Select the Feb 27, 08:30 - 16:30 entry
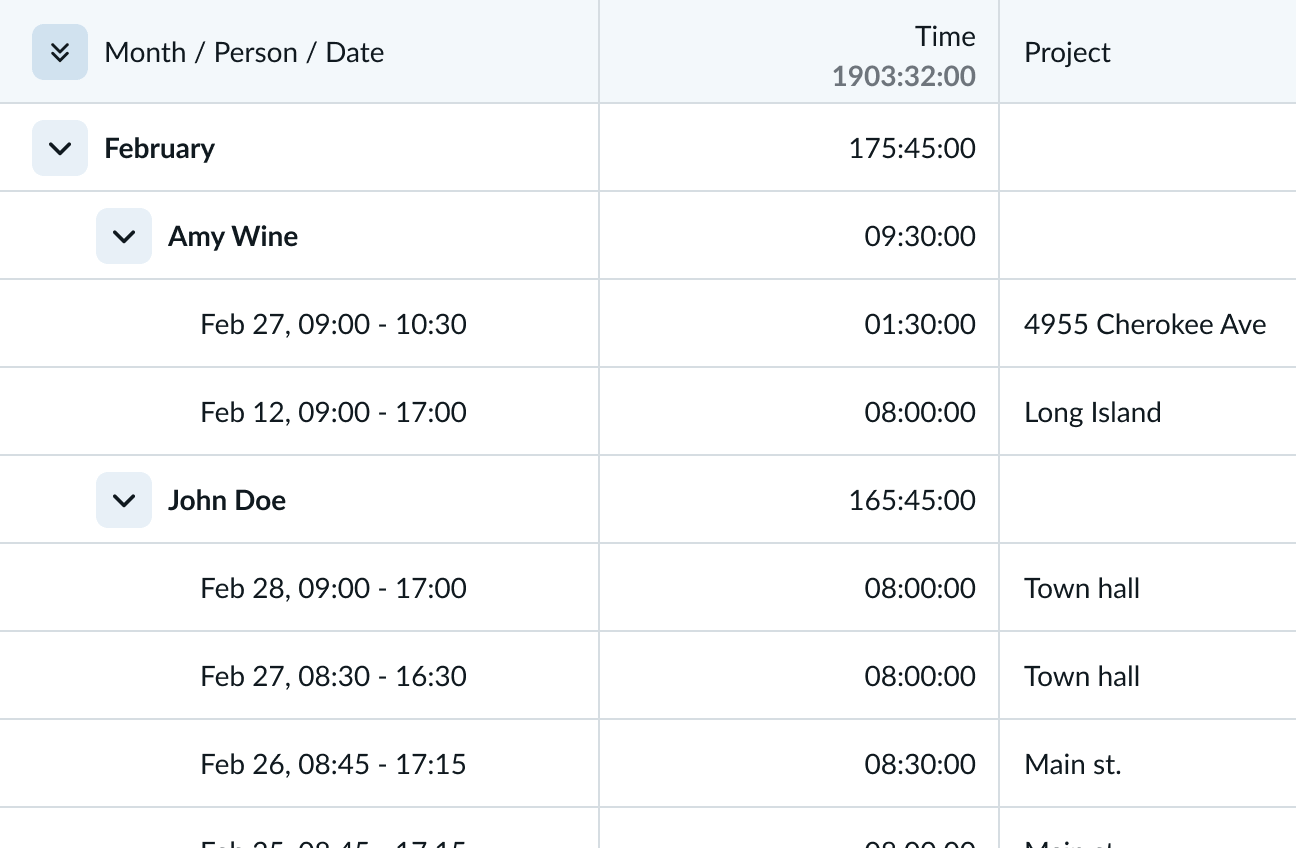Screen dimensions: 1296x848 [x=333, y=676]
